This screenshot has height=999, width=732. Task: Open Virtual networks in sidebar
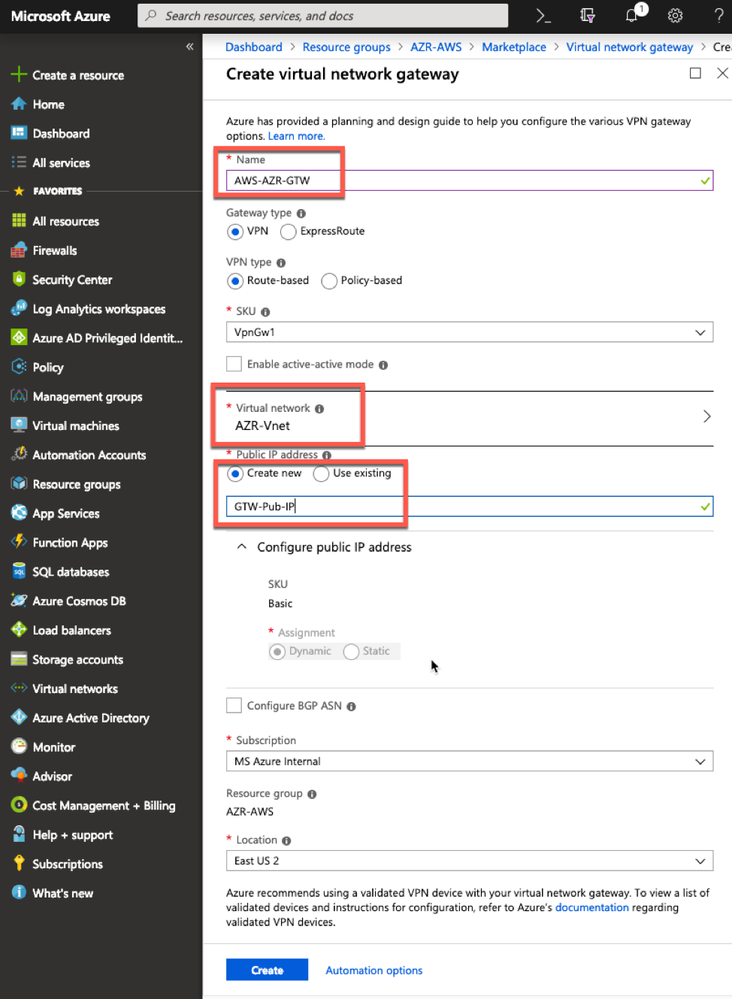pos(75,689)
